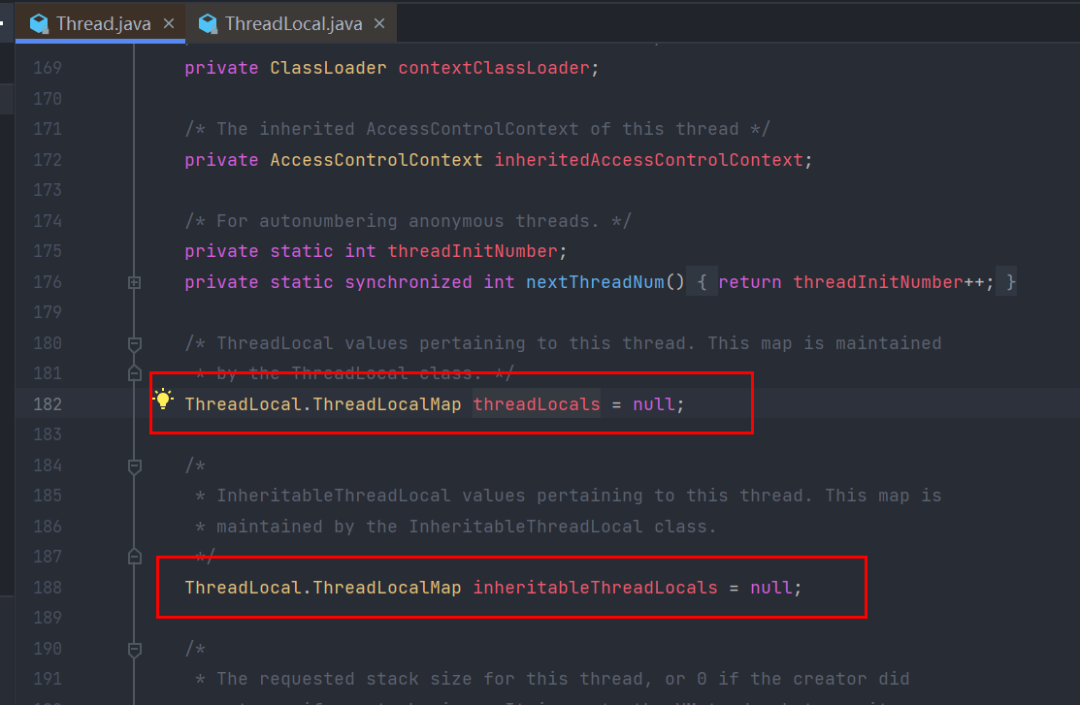
Task: Place the caret on the threadLocals variable
Action: (x=536, y=404)
